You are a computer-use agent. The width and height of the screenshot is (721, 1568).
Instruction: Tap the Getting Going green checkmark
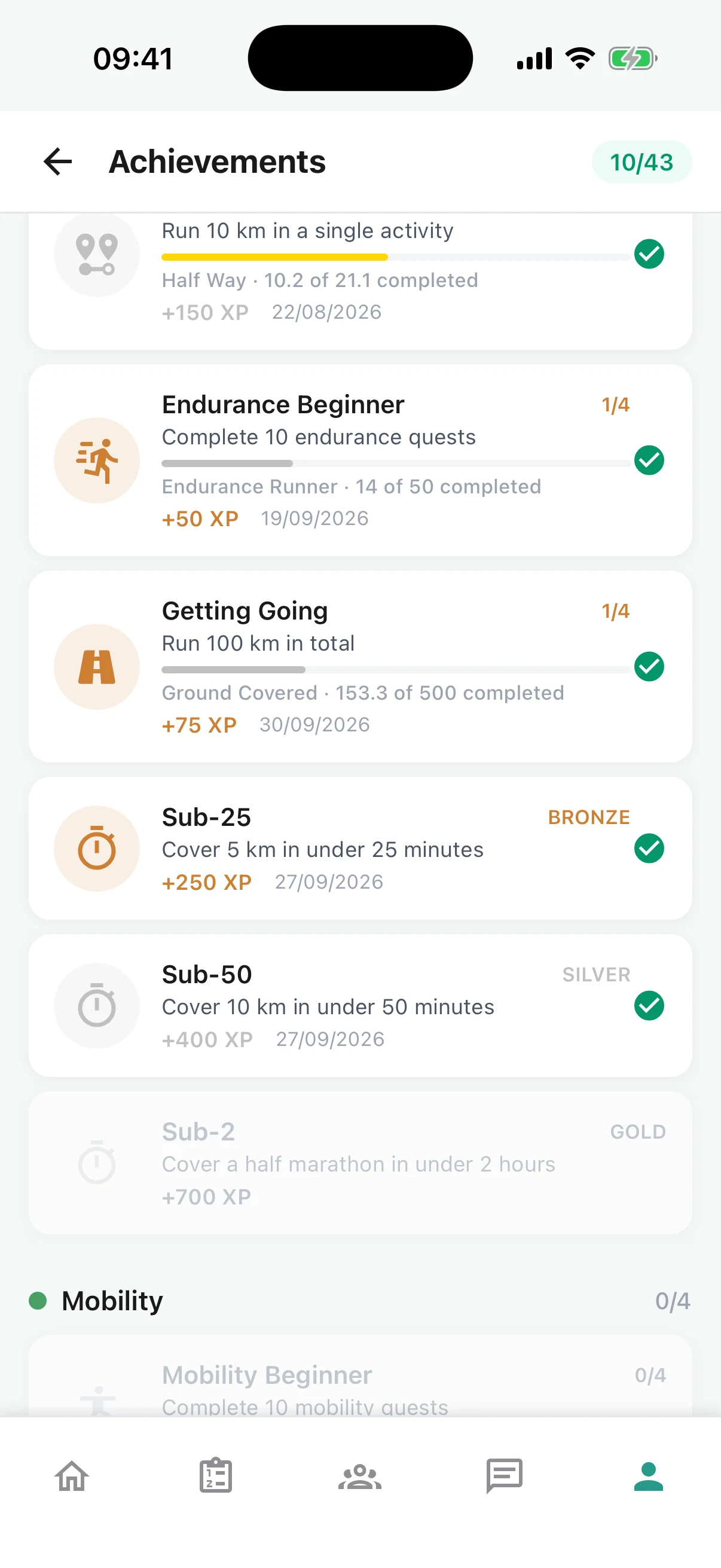coord(649,667)
